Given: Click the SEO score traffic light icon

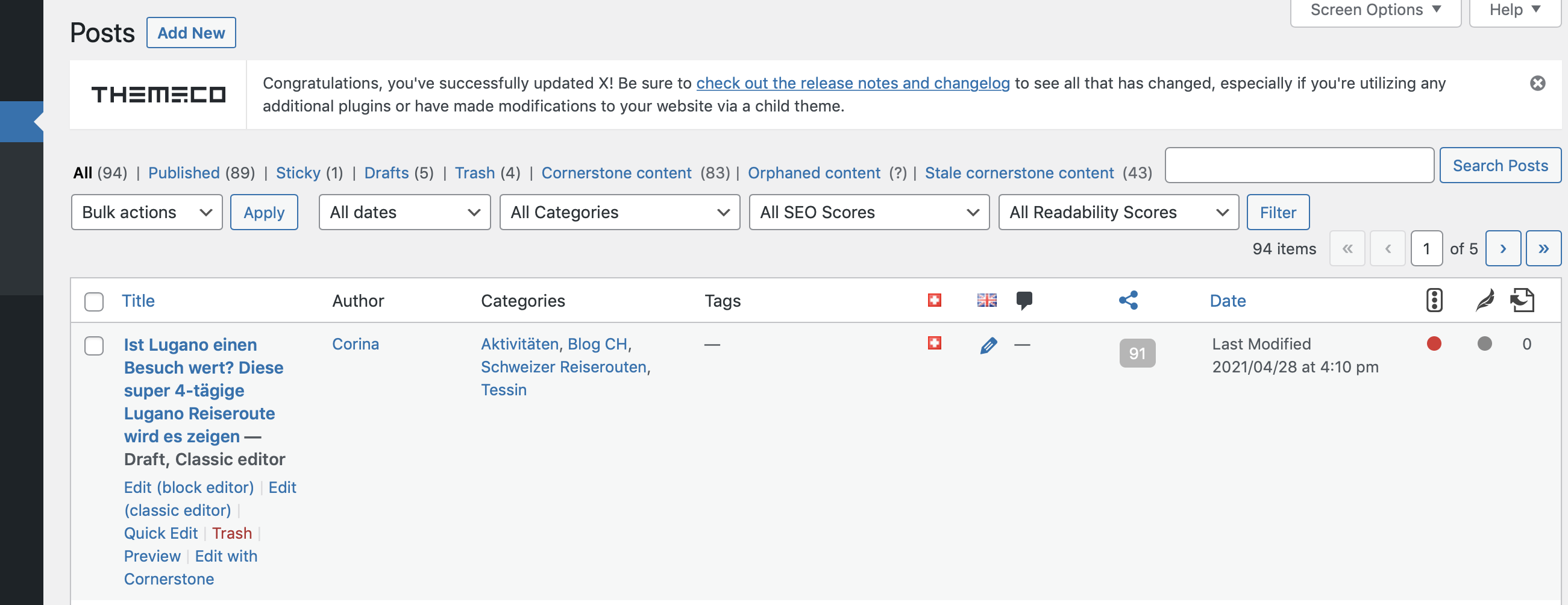Looking at the screenshot, I should pyautogui.click(x=1434, y=300).
